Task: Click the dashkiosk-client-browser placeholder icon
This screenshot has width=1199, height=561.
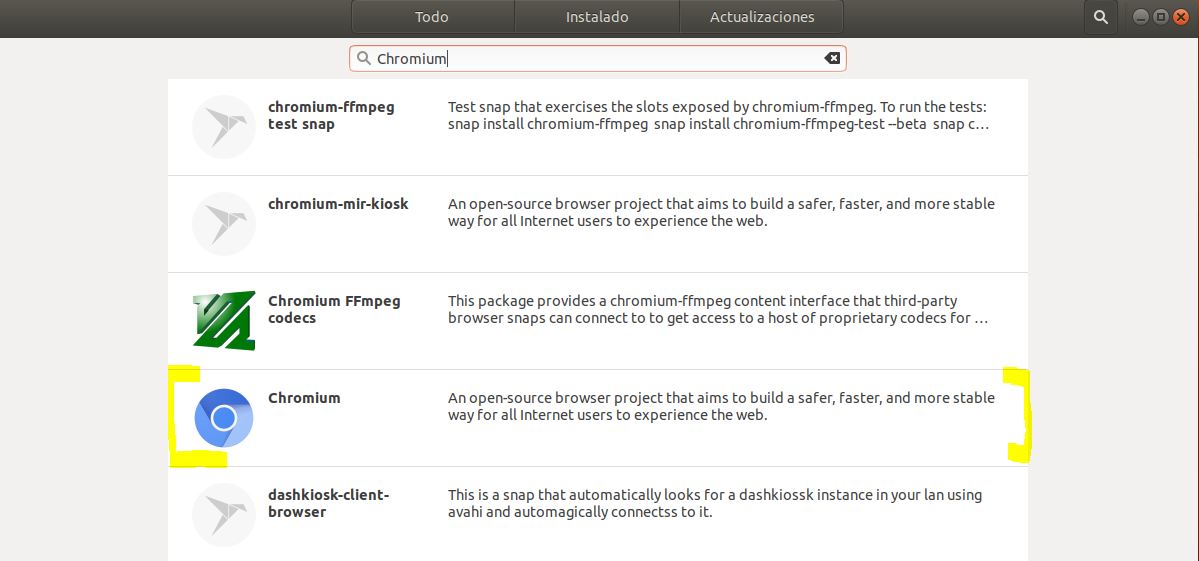Action: (x=223, y=515)
